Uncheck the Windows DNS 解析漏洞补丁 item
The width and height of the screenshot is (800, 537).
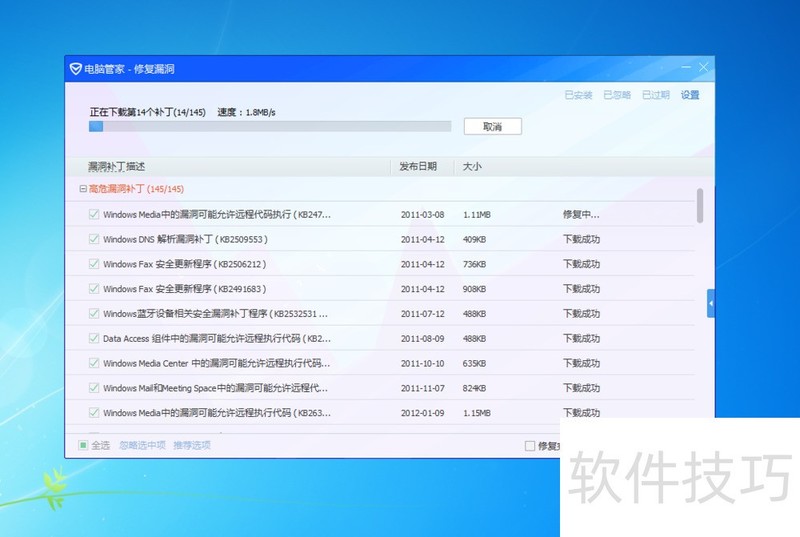click(x=93, y=239)
